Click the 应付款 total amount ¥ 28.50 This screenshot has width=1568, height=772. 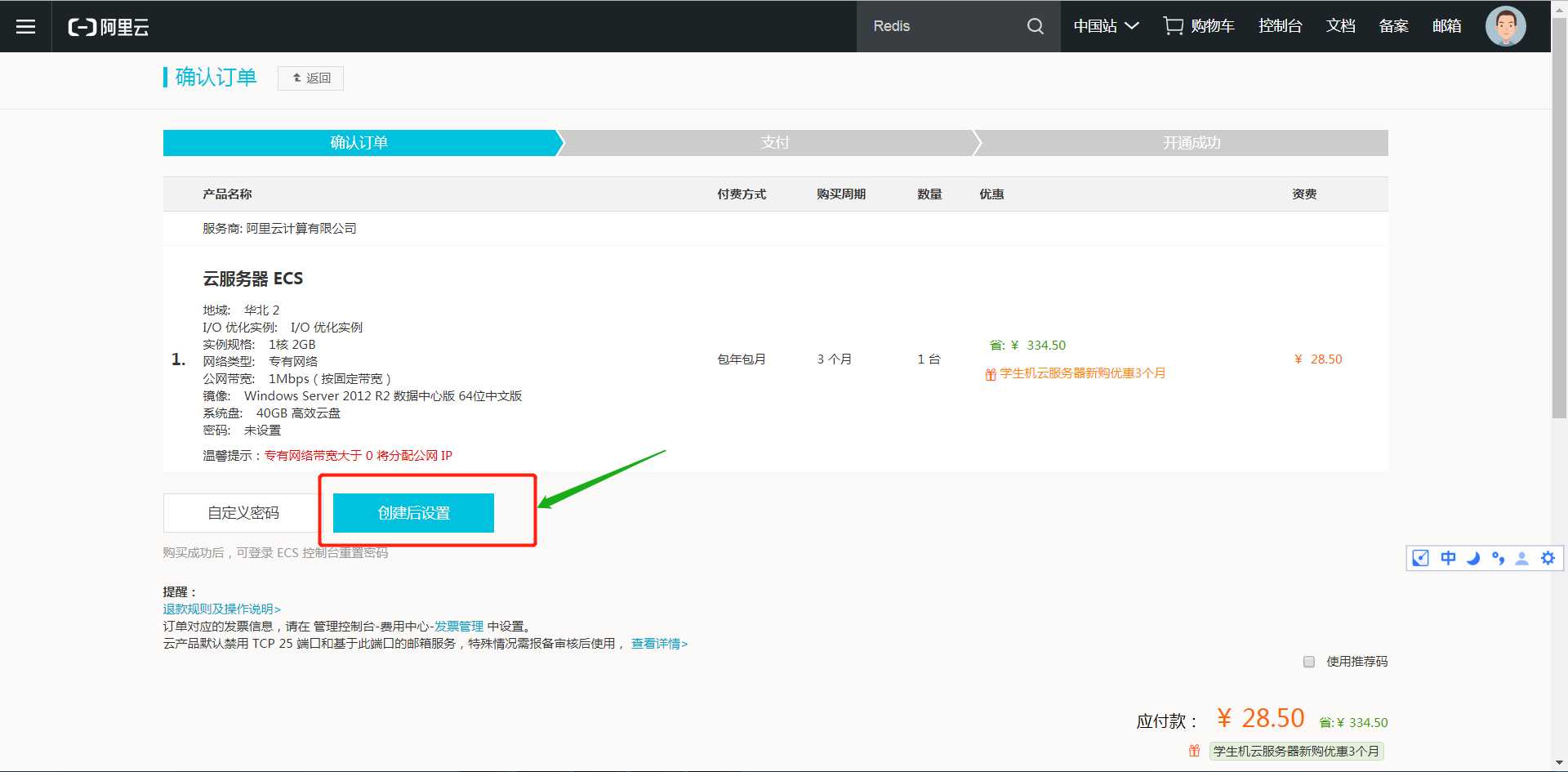point(1260,718)
